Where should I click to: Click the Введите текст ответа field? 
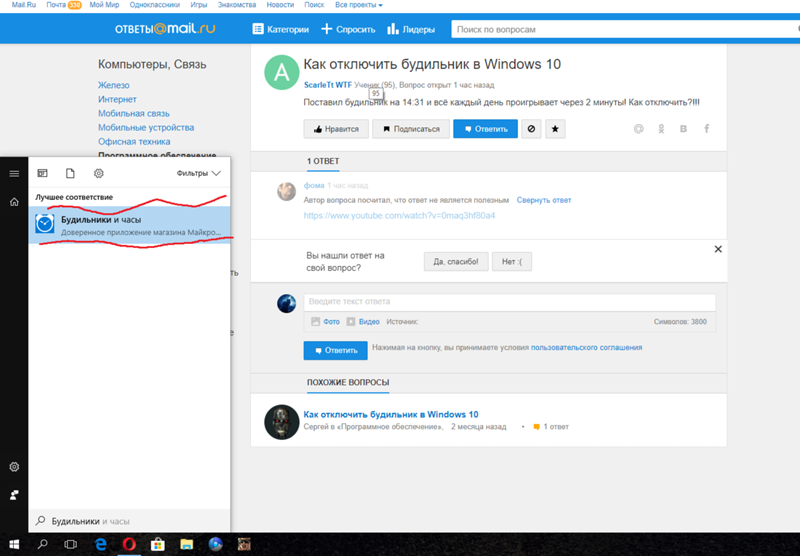[x=509, y=301]
